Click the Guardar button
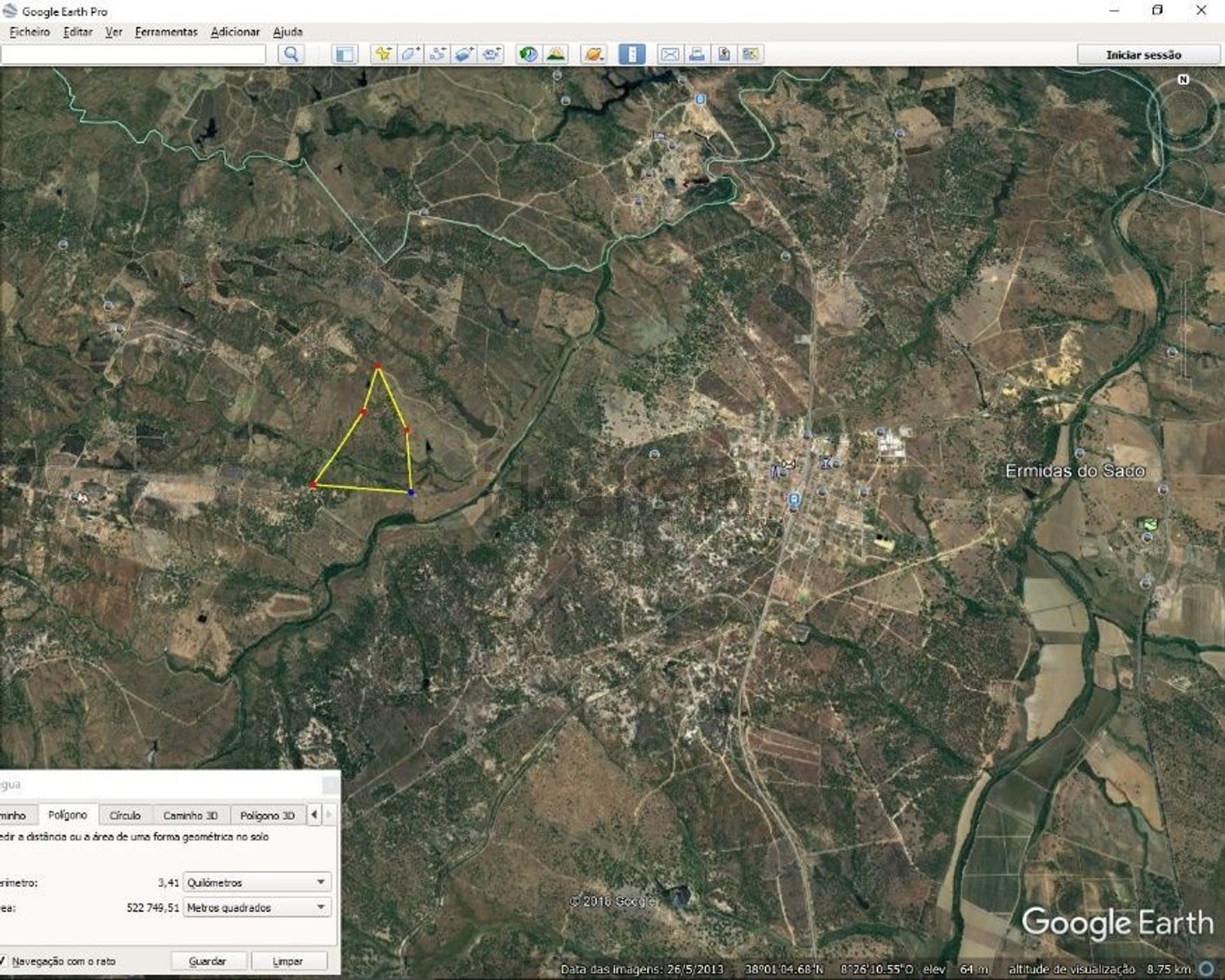 (x=207, y=961)
